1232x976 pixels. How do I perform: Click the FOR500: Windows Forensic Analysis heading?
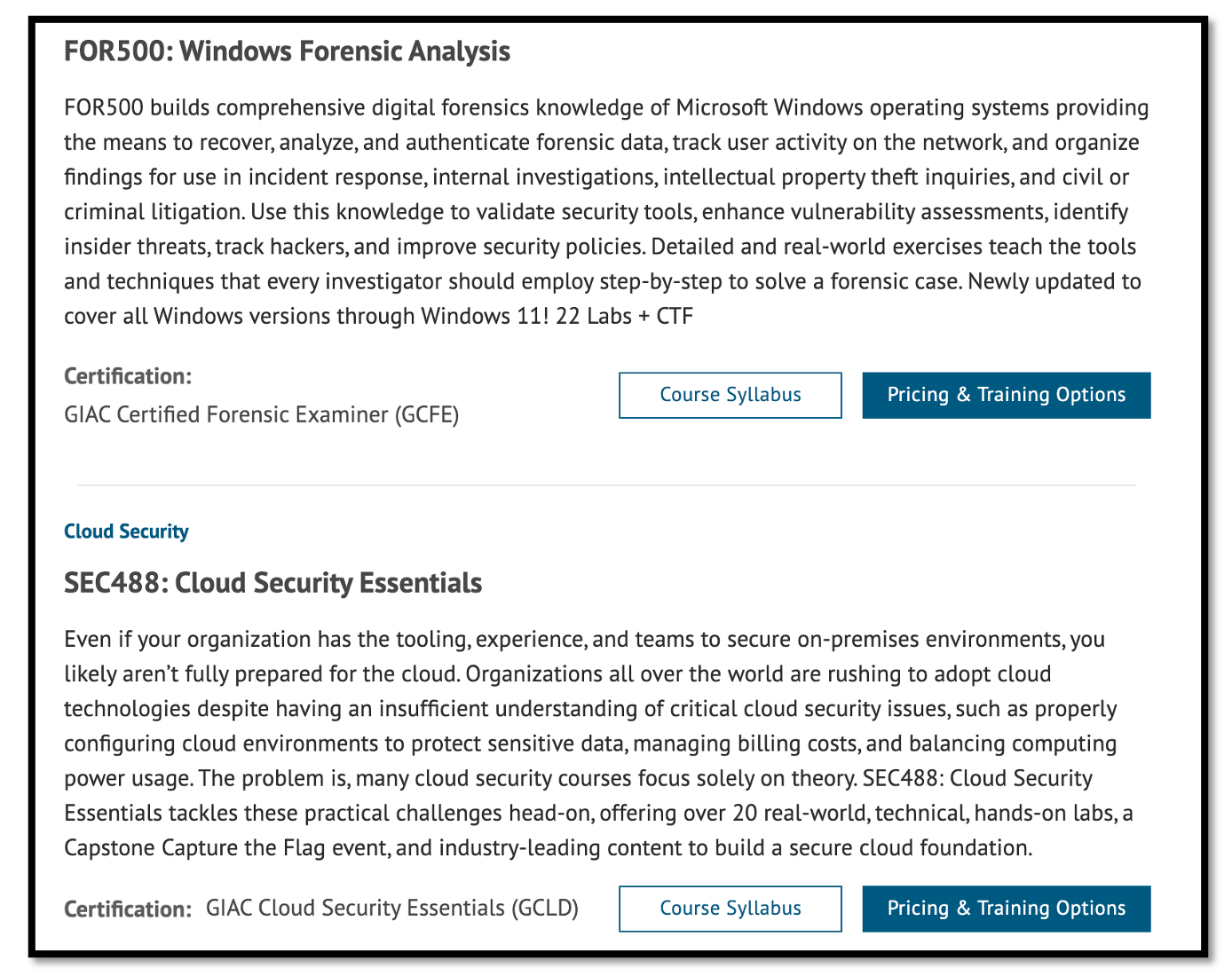(x=287, y=51)
